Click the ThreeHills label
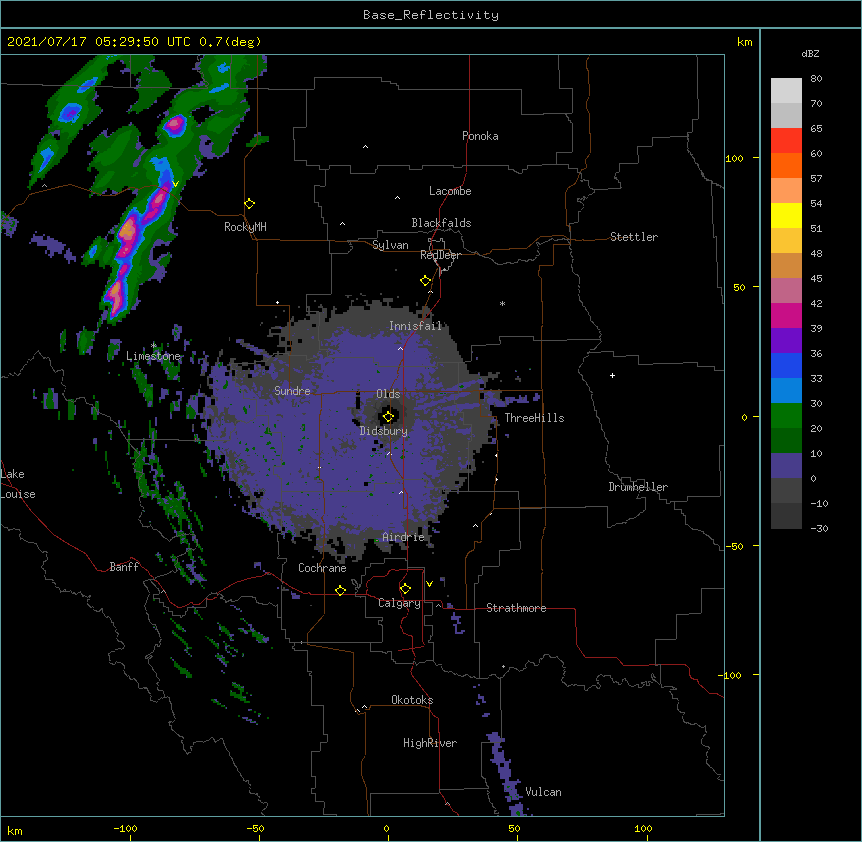Screen dimensions: 862x842 point(534,418)
